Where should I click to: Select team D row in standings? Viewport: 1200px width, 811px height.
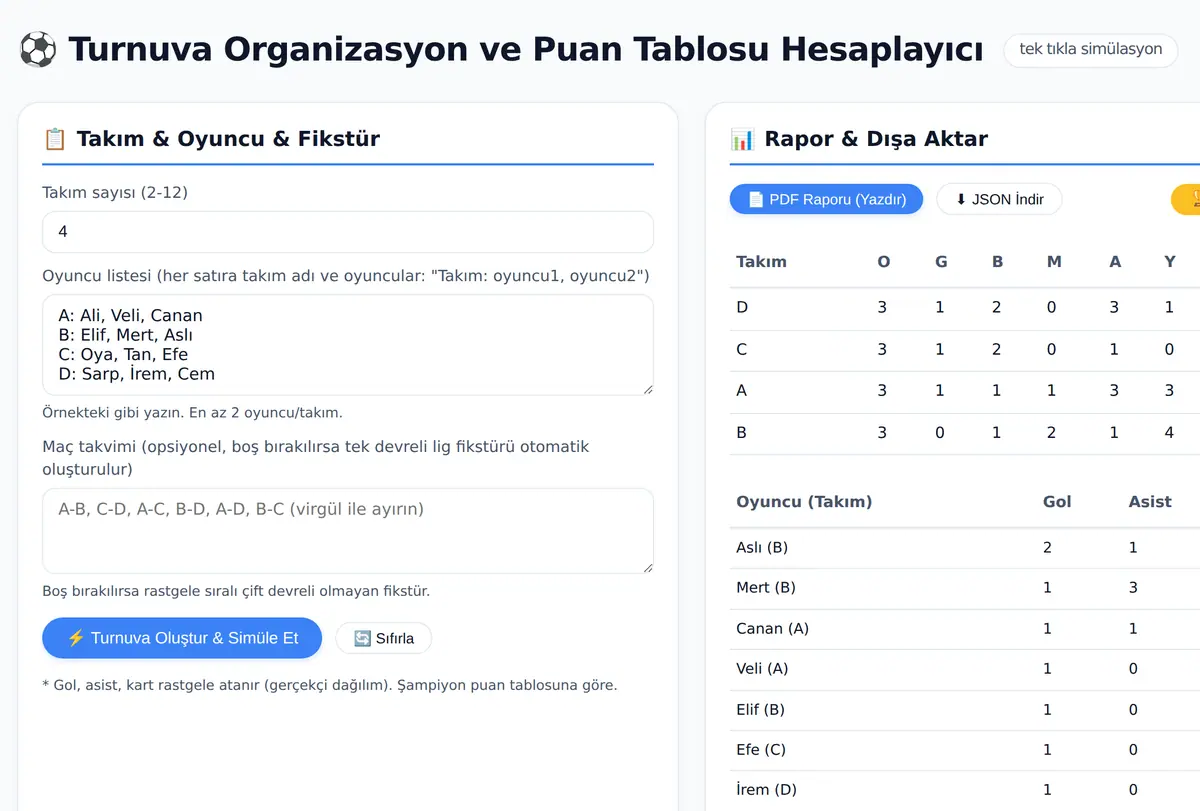point(965,308)
